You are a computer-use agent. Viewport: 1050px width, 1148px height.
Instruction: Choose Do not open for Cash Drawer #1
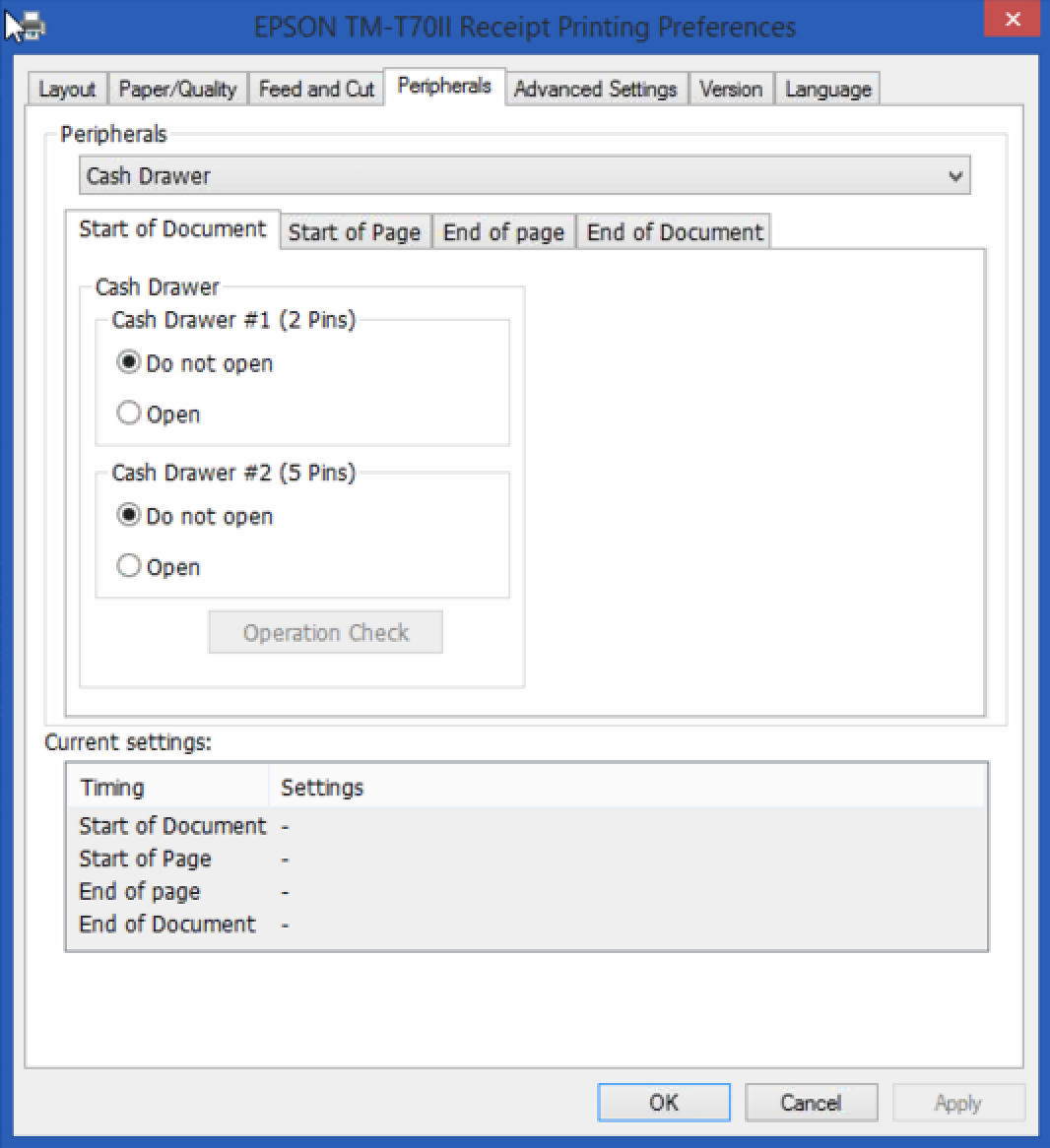pyautogui.click(x=129, y=362)
